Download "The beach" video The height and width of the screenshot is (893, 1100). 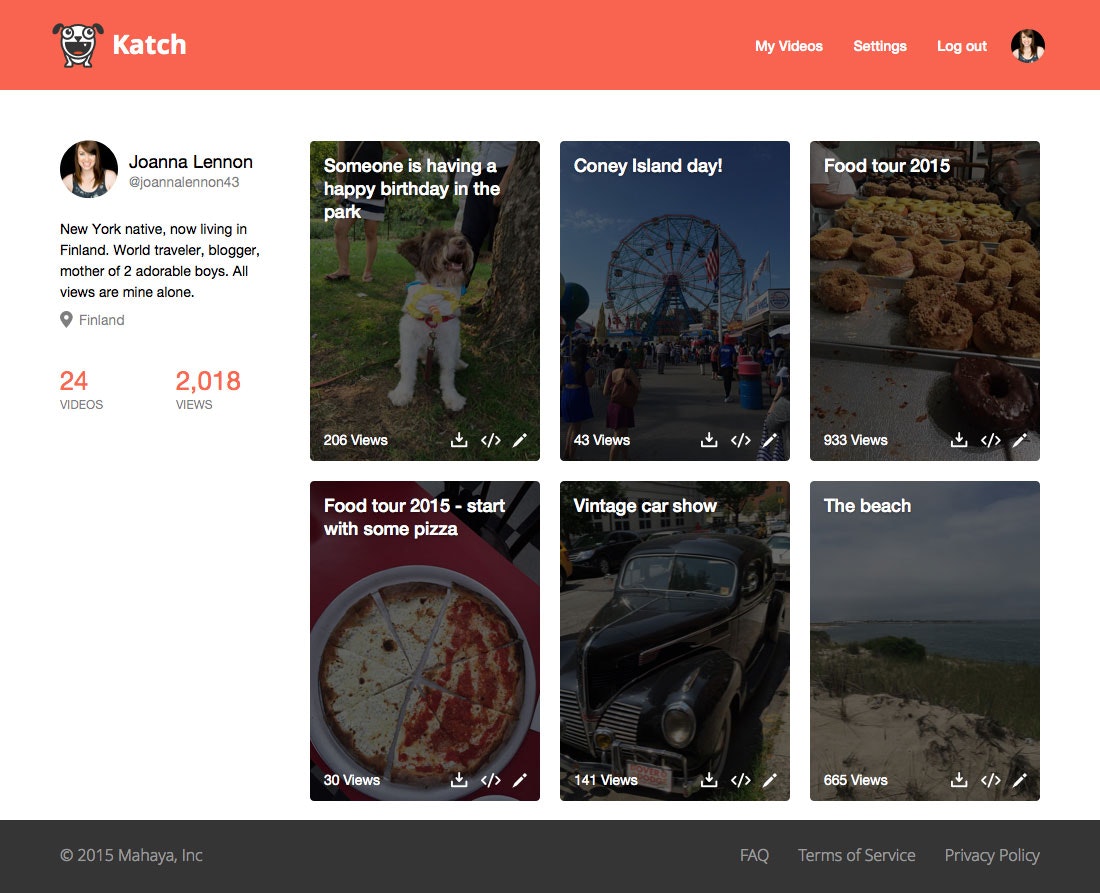coord(959,779)
